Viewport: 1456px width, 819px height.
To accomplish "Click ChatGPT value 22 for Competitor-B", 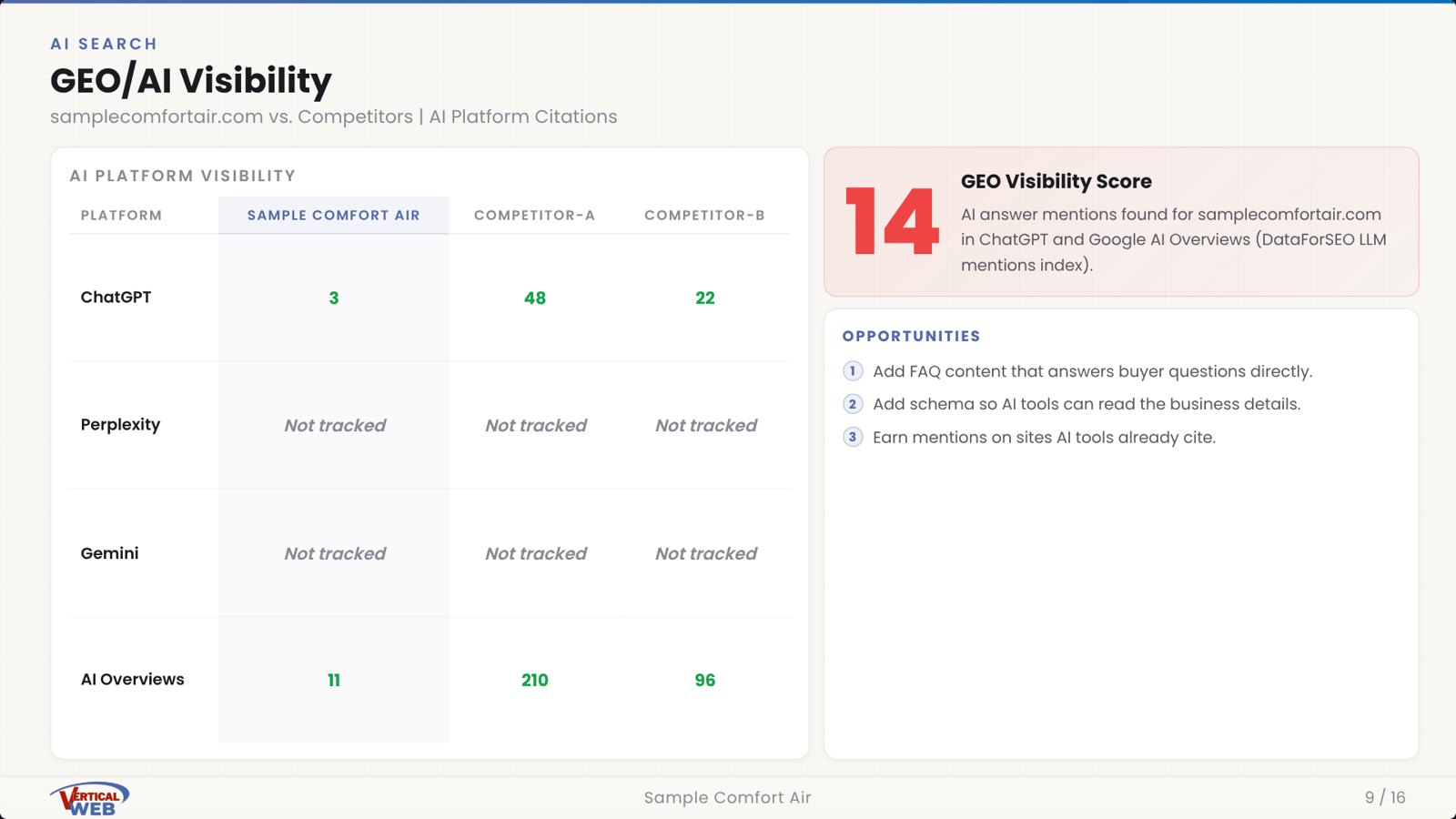I will point(705,298).
